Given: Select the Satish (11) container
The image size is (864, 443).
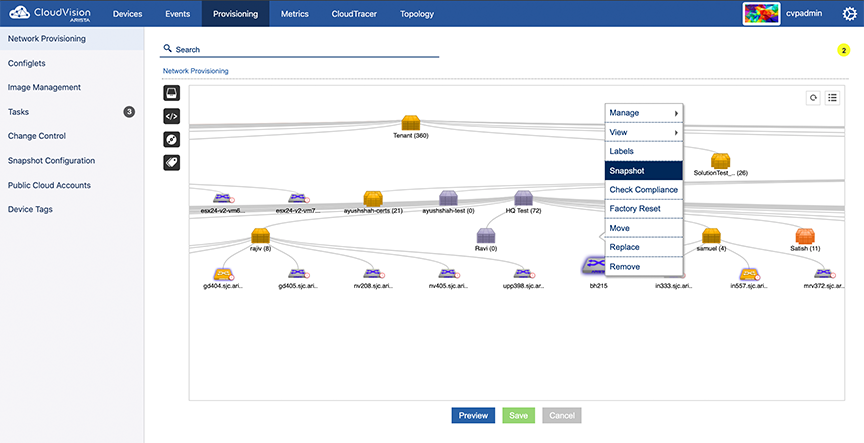Looking at the screenshot, I should (x=804, y=236).
